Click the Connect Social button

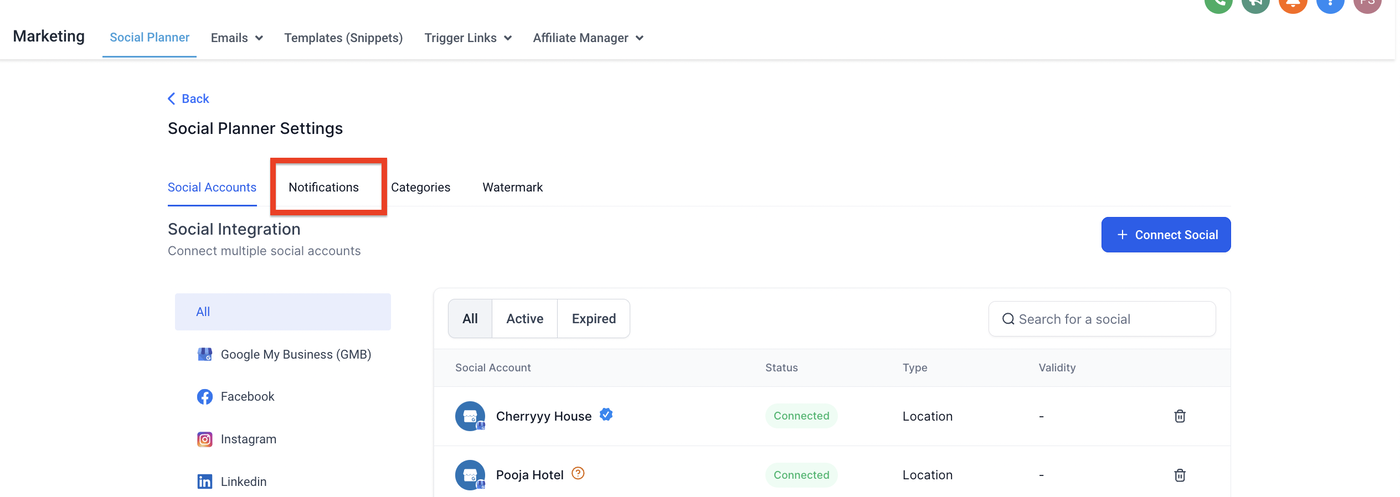[1165, 235]
